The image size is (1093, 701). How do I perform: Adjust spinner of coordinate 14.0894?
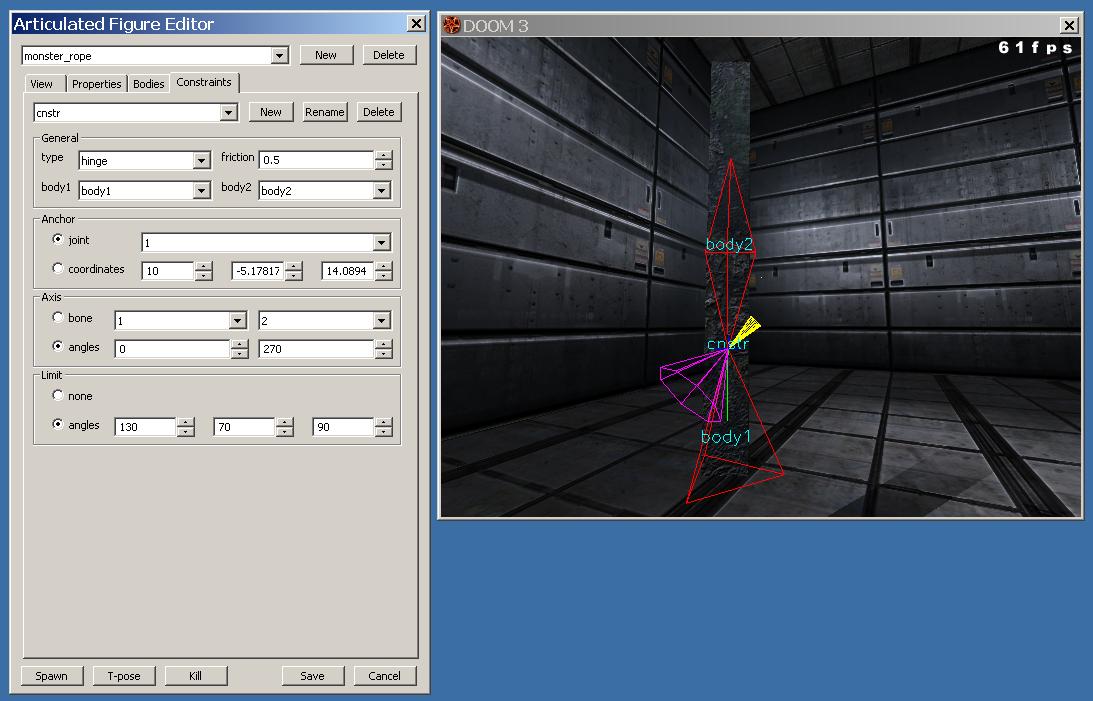[x=383, y=271]
